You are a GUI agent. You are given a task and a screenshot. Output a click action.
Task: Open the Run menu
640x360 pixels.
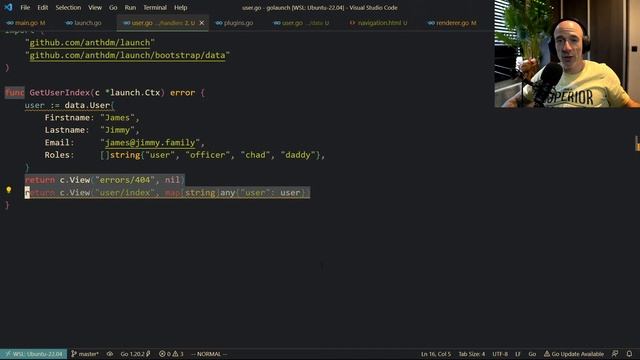click(130, 7)
